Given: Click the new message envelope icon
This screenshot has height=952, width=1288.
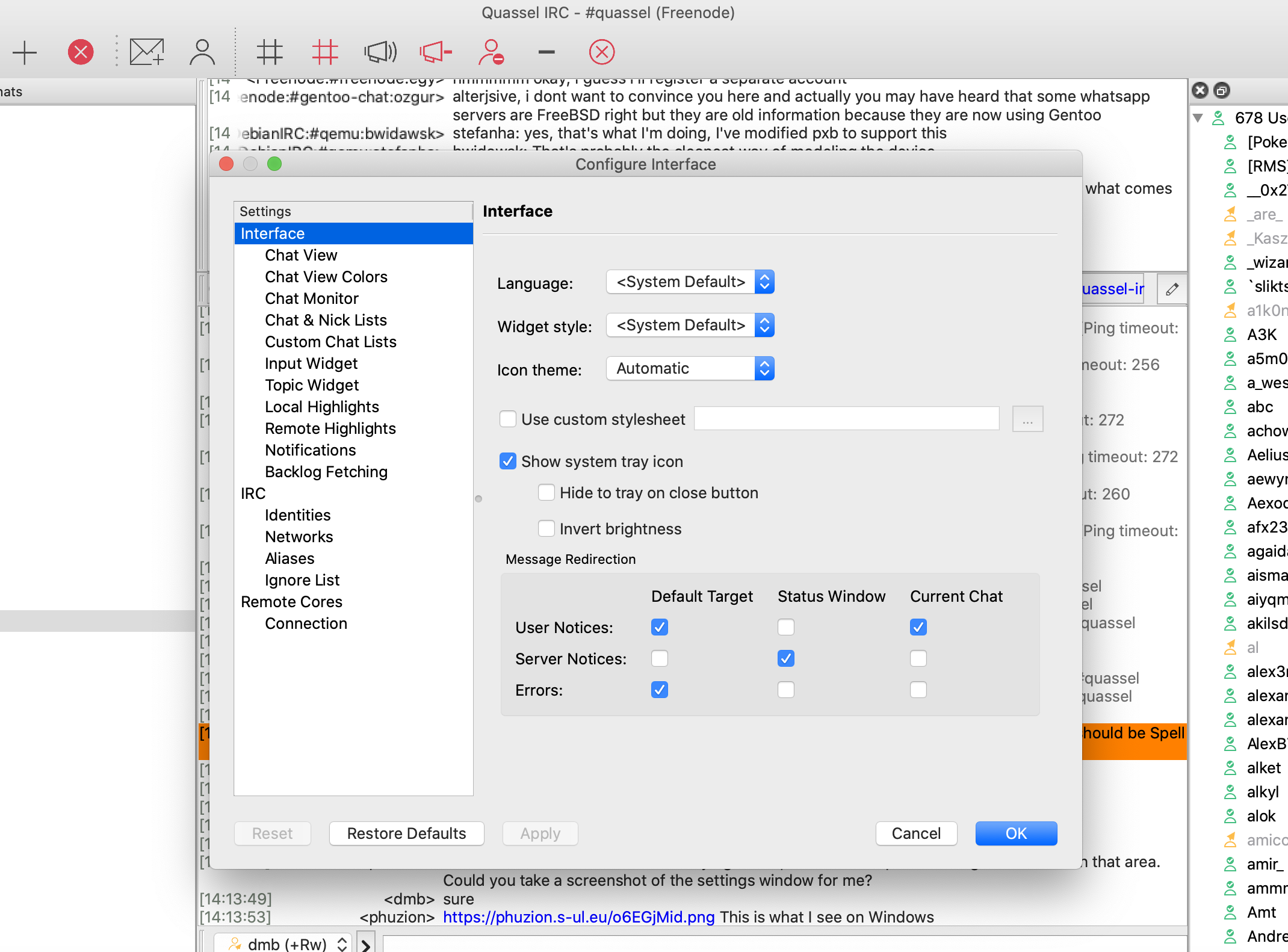Looking at the screenshot, I should click(x=147, y=52).
